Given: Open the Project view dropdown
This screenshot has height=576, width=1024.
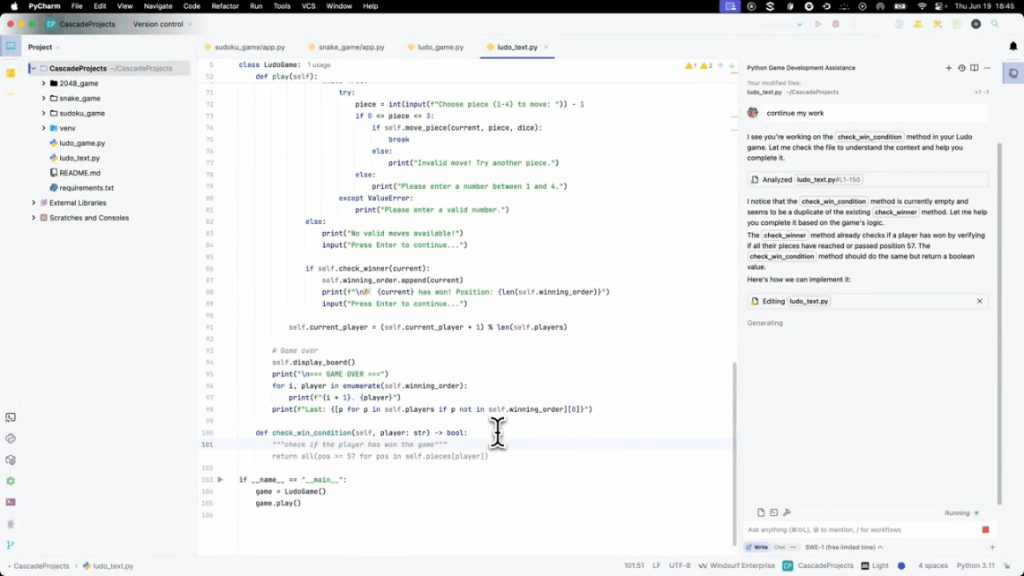Looking at the screenshot, I should point(44,47).
